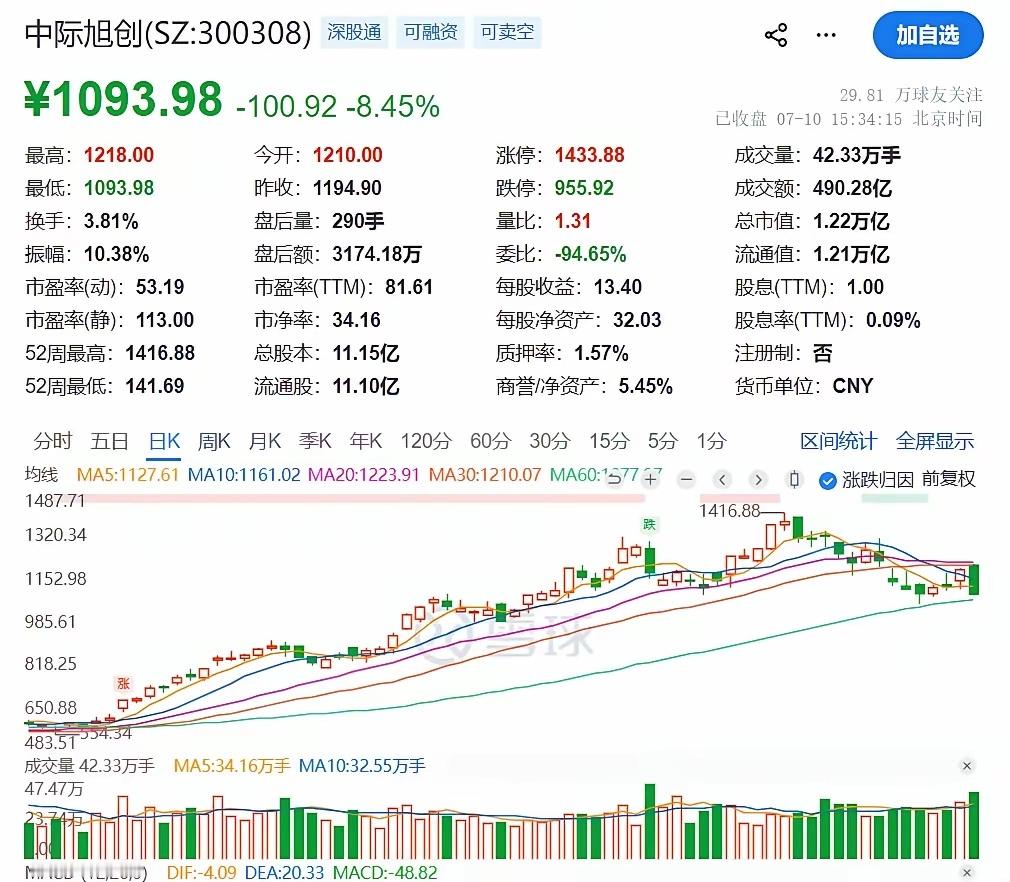
Task: Close the volume indicator panel
Action: (x=966, y=766)
